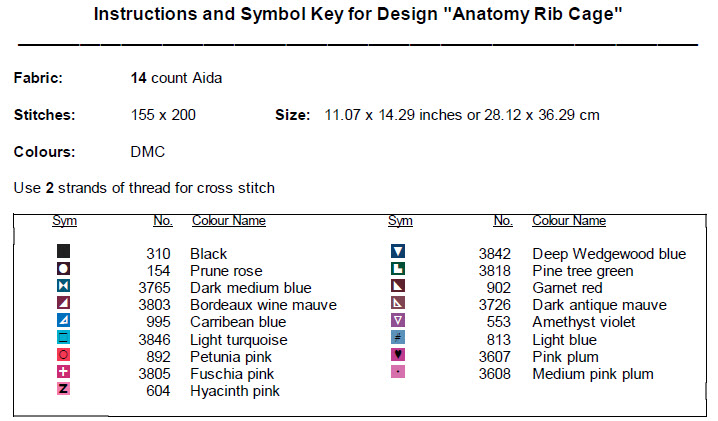Image resolution: width=718 pixels, height=421 pixels.
Task: Click the Carribean blue symbol icon
Action: coord(64,321)
